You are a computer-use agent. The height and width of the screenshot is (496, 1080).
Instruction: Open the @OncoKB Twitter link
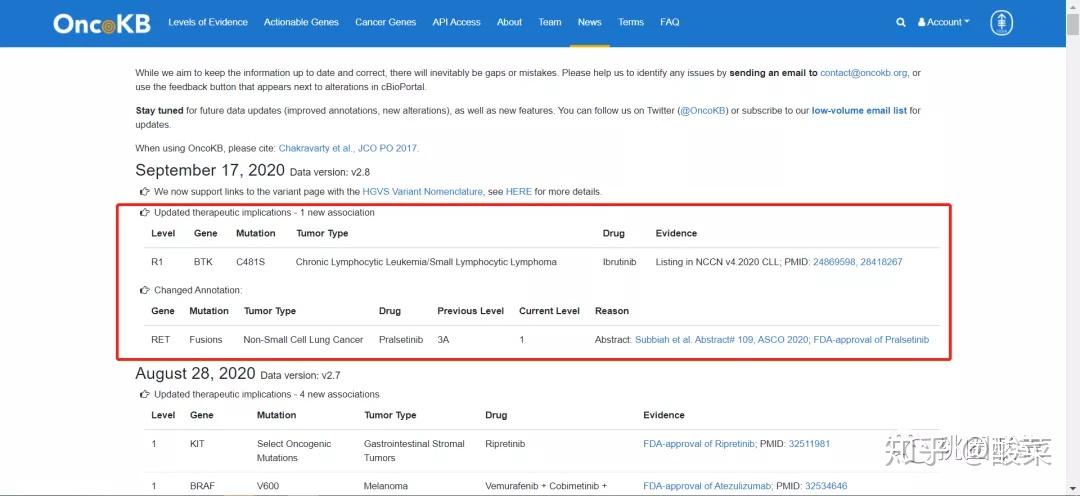[704, 110]
